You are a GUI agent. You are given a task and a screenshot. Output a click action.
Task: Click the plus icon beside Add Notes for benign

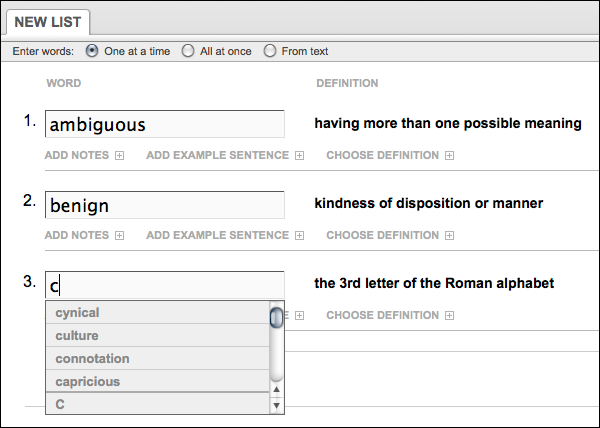pyautogui.click(x=119, y=235)
